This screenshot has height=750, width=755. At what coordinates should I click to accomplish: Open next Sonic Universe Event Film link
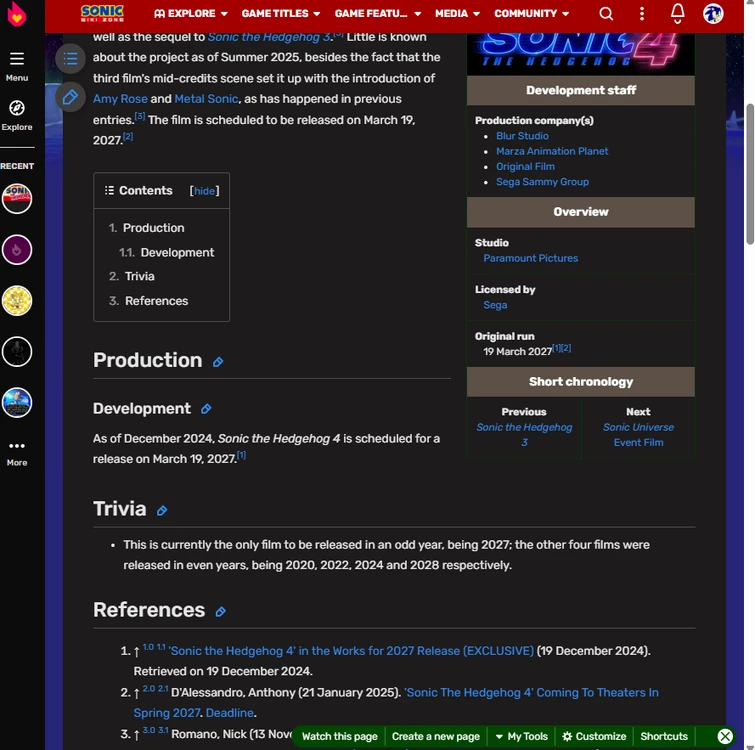638,435
